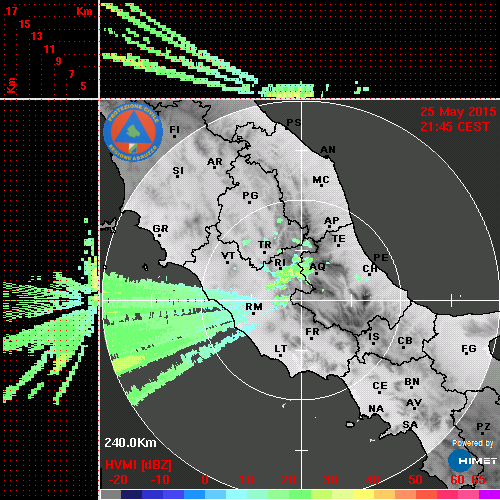This screenshot has height=500, width=500.
Task: Click the 7 height axis label
Action: 71,74
